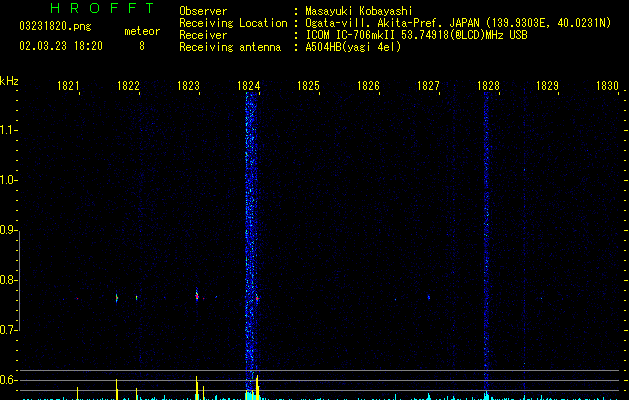
Task: Click the date stamp 02.03.23 18:20
Action: (x=61, y=46)
